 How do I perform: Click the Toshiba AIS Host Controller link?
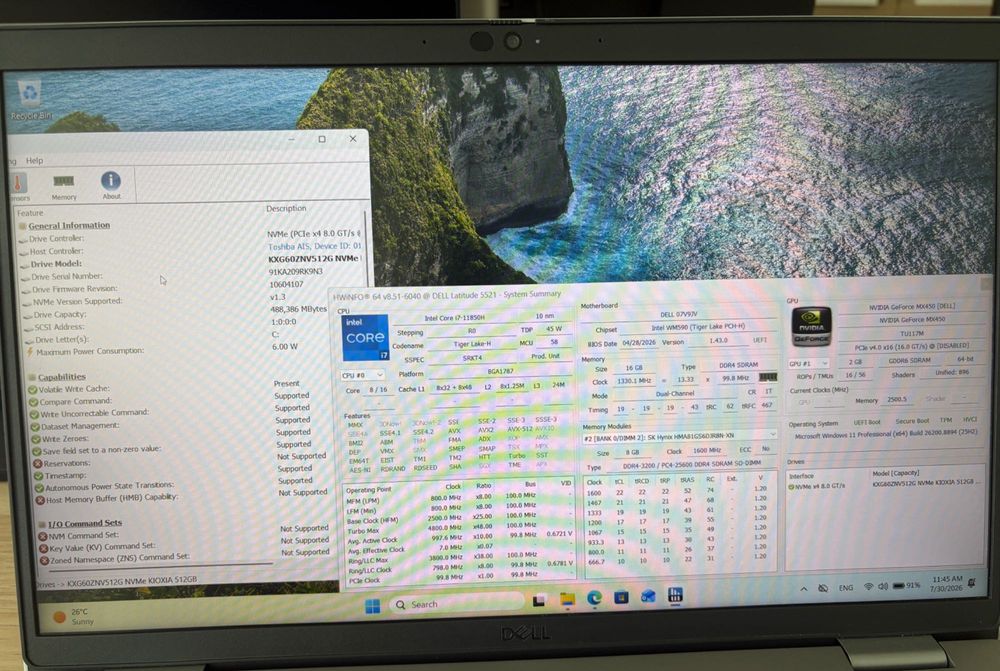tap(314, 246)
